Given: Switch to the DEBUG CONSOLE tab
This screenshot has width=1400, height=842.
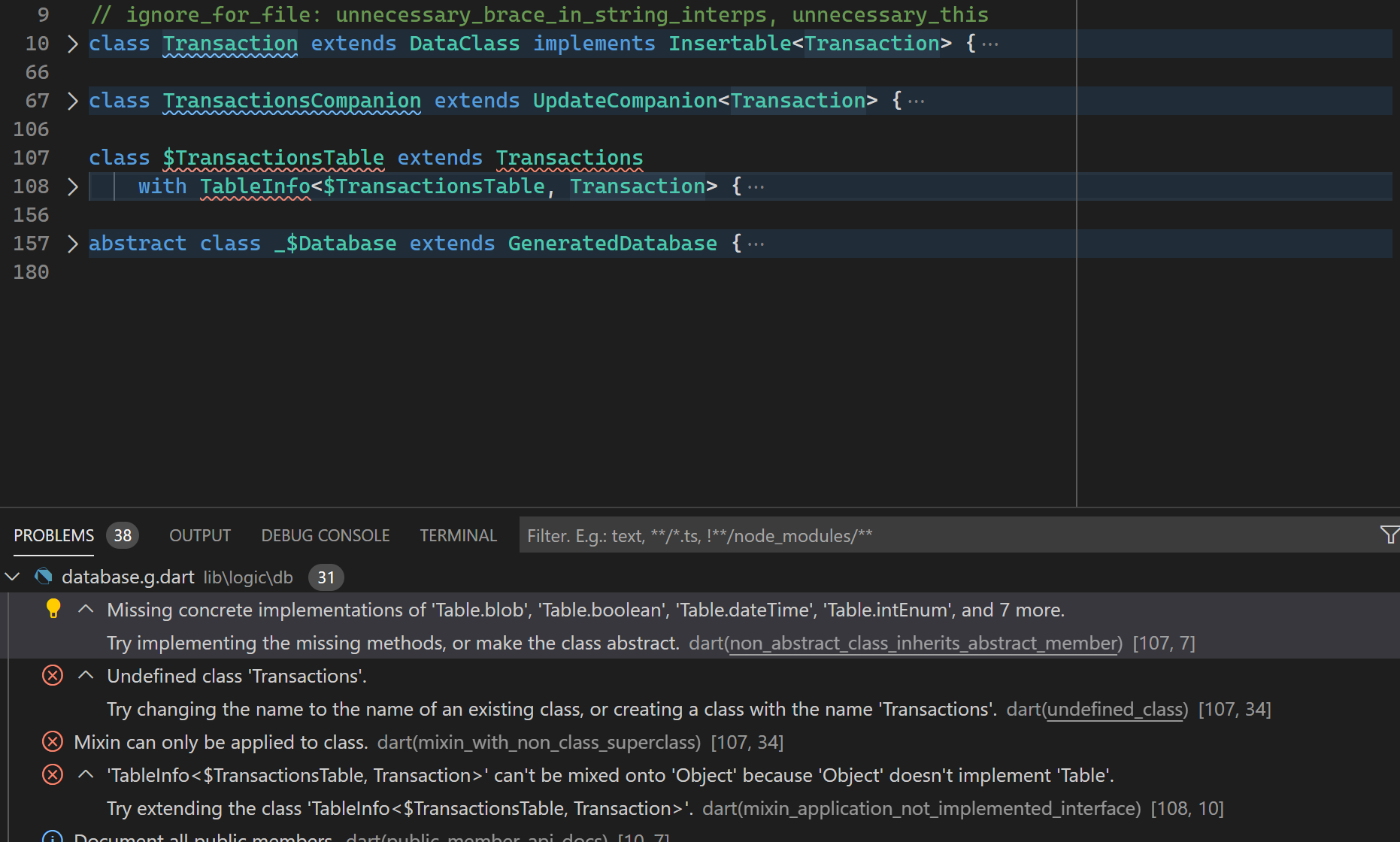Looking at the screenshot, I should click(325, 535).
